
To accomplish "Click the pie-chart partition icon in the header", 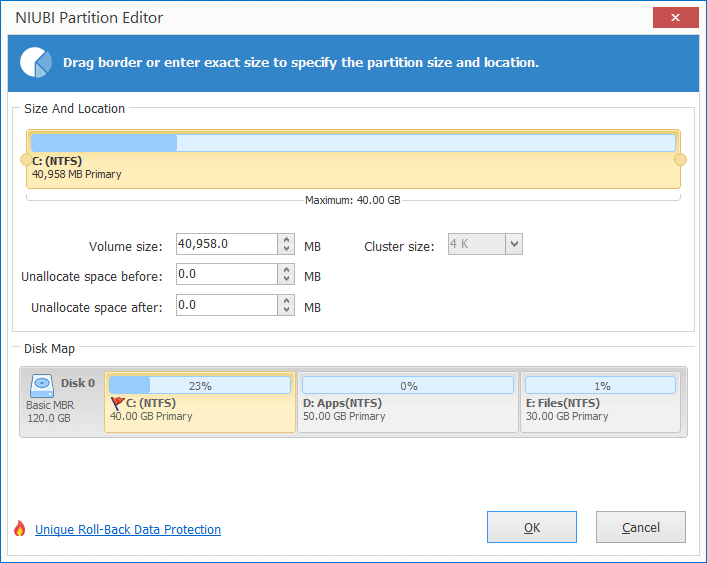I will 36,62.
